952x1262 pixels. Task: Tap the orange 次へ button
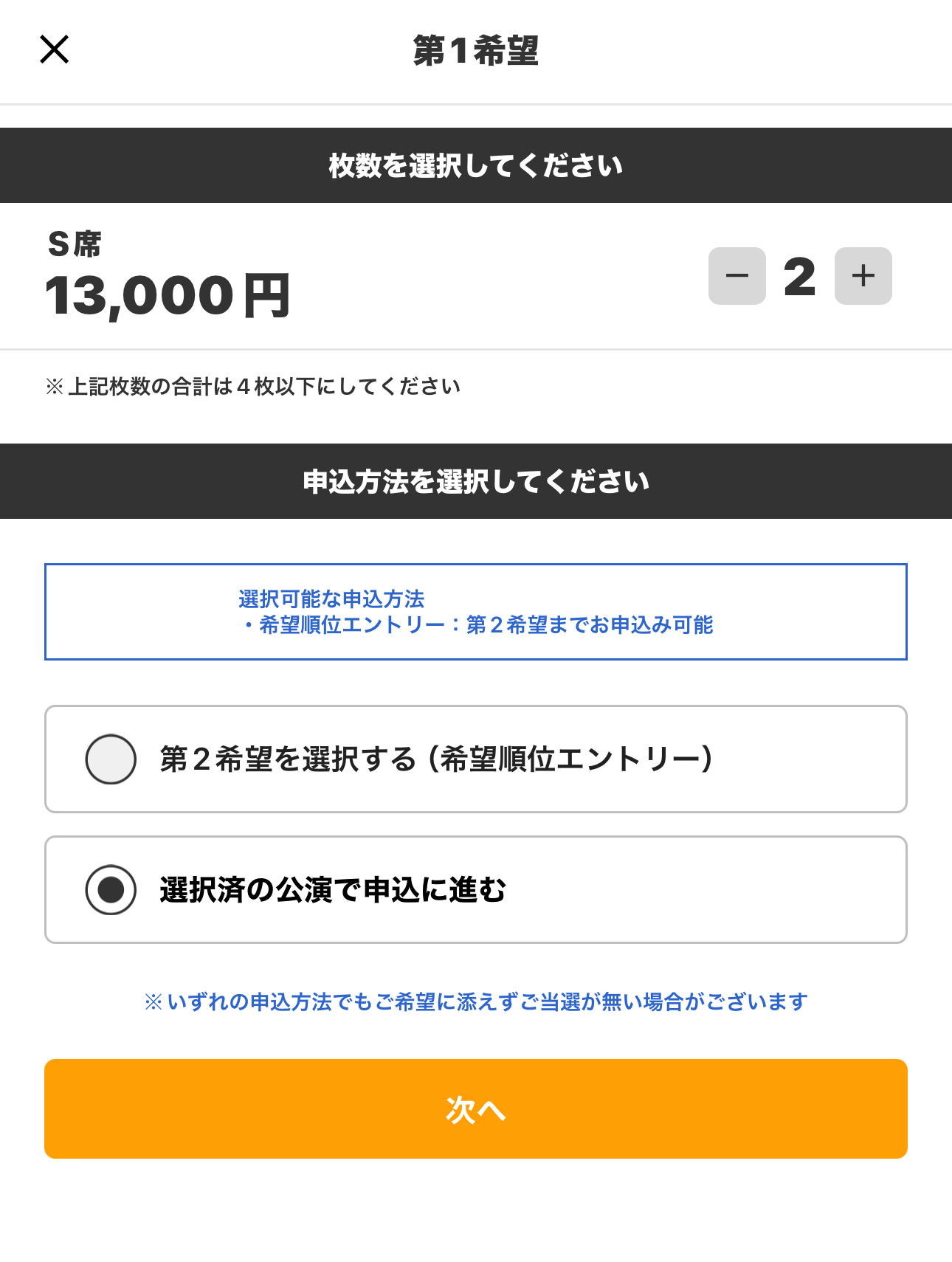(476, 1108)
